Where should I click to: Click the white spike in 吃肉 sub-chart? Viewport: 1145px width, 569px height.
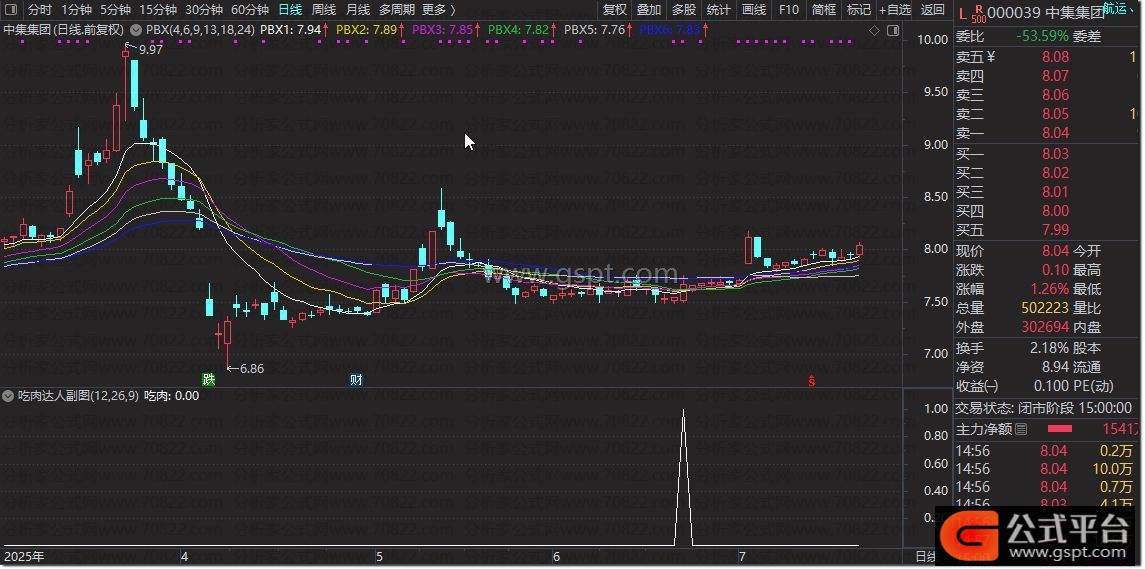point(683,478)
